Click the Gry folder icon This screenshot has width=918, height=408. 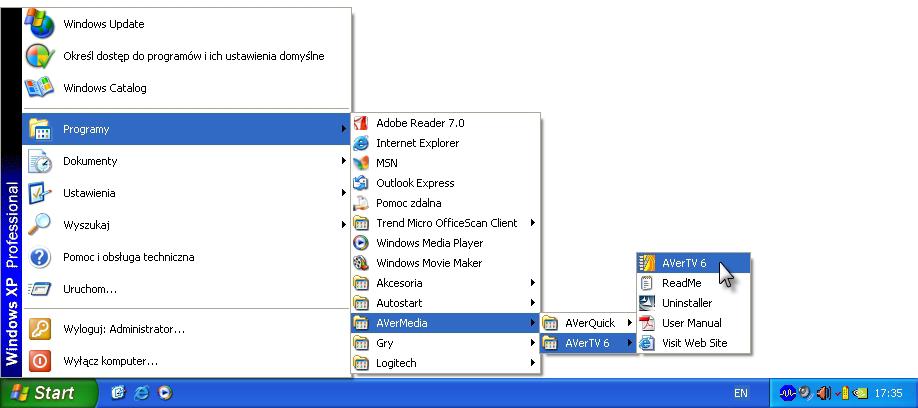[x=361, y=343]
